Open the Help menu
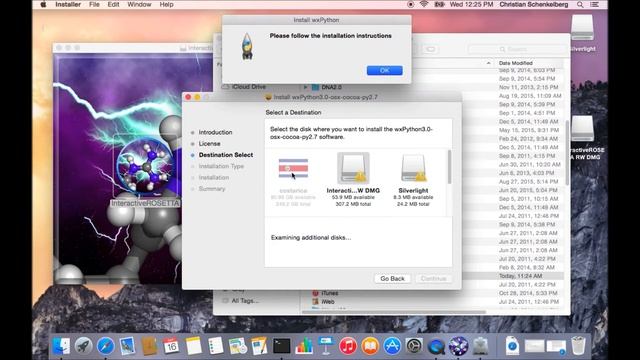This screenshot has width=640, height=360. click(x=166, y=4)
